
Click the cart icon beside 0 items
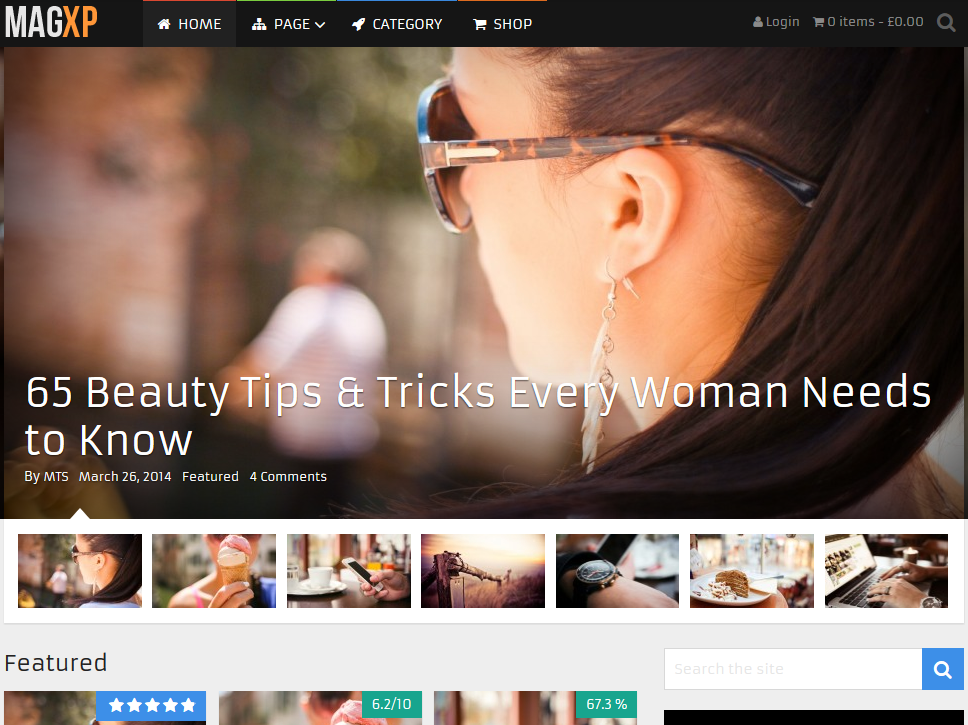(819, 22)
